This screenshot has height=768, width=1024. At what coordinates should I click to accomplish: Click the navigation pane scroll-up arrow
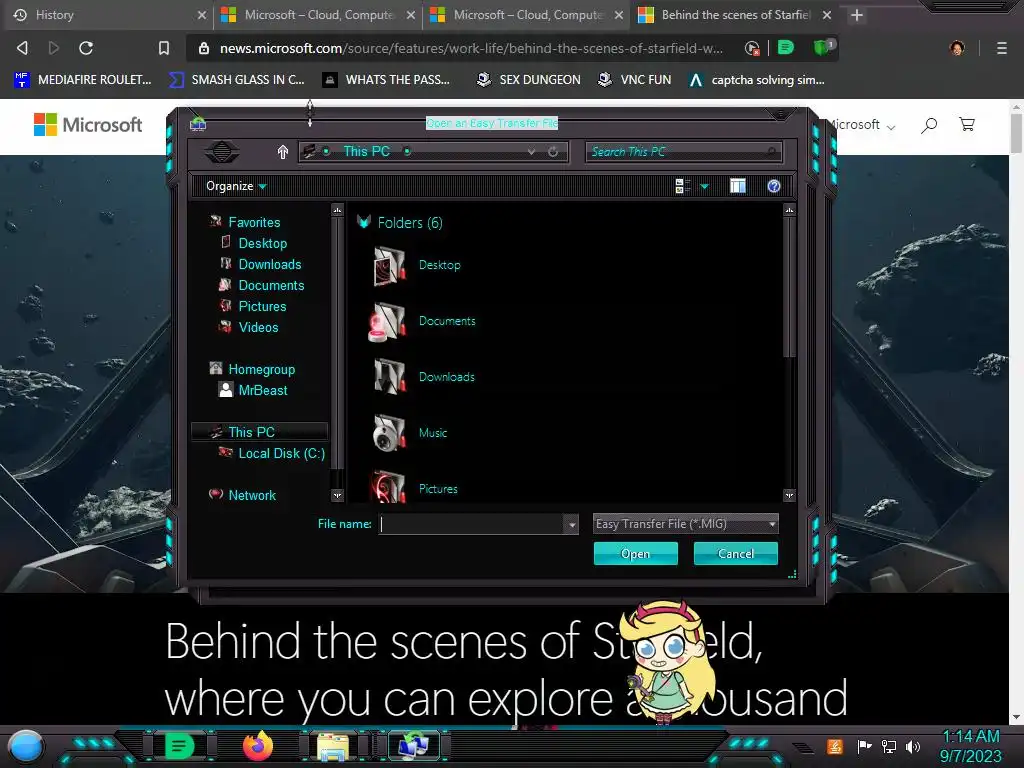337,210
